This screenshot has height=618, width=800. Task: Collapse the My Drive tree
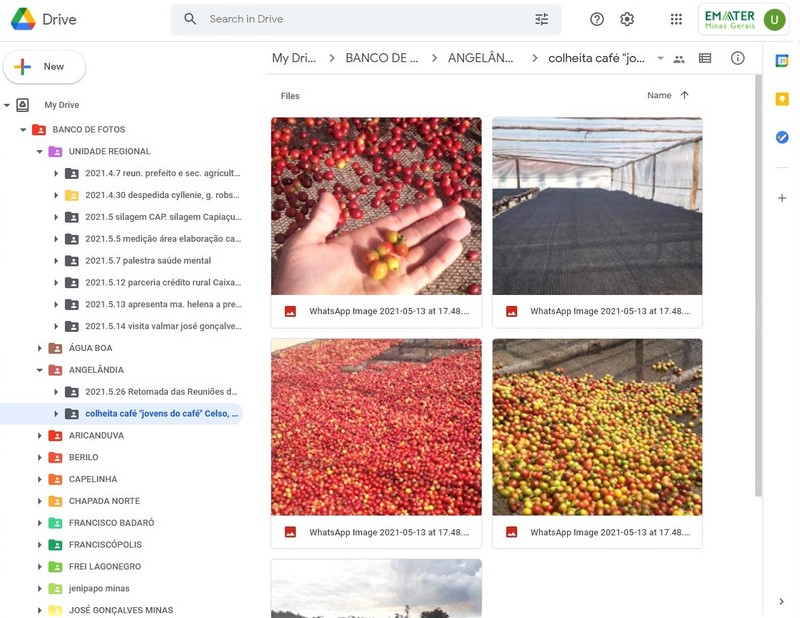pos(7,105)
